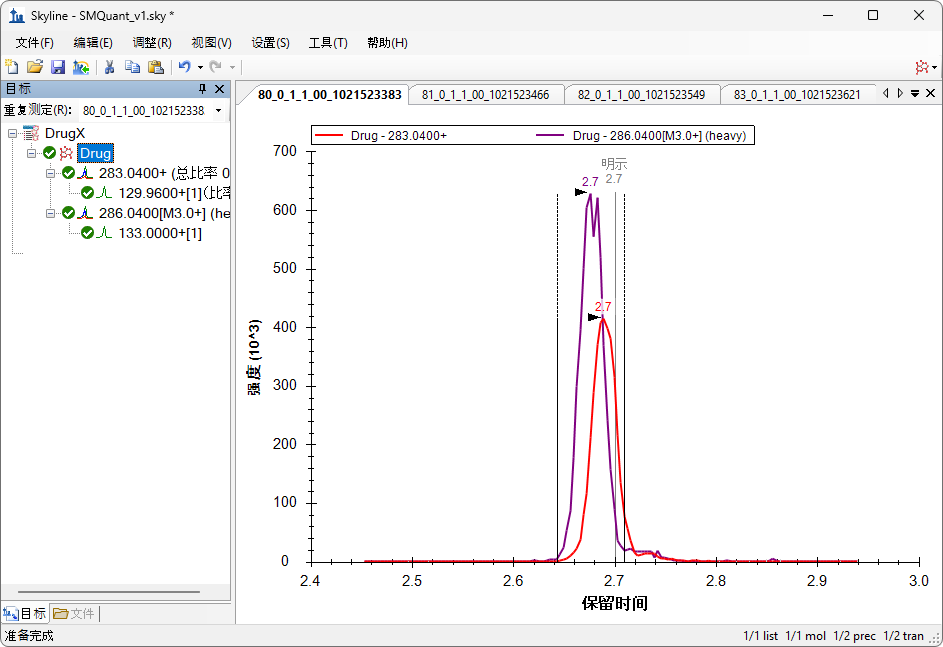Screen dimensions: 943x647
Task: Open the 重复测定 replicate dropdown
Action: (218, 110)
